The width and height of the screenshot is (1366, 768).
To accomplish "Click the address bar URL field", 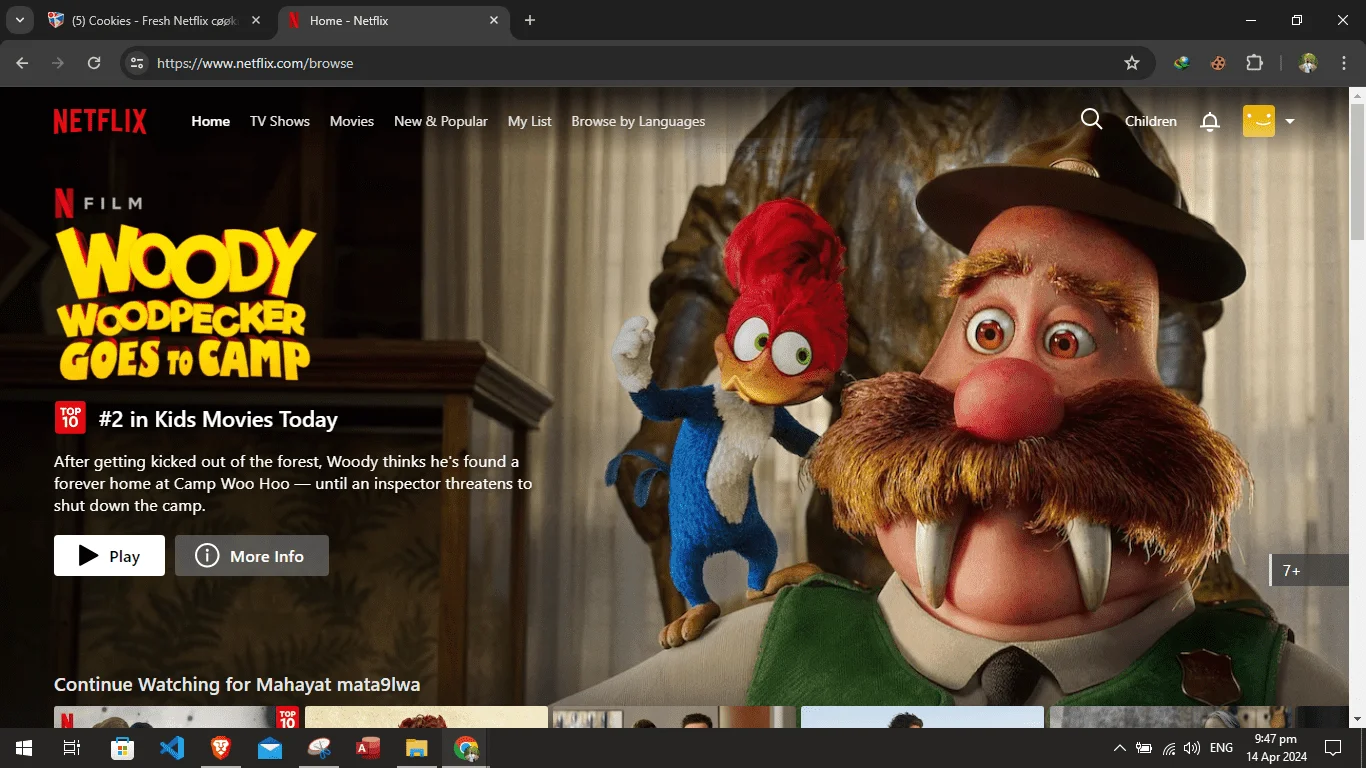I will coord(630,63).
